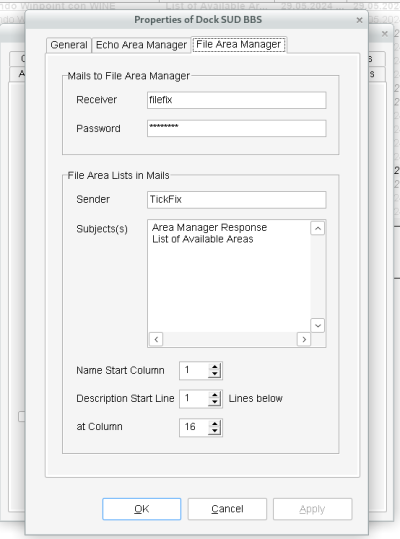Select 'Area Manager Response' subject line
Screen dimensions: 400x539
pos(209,227)
